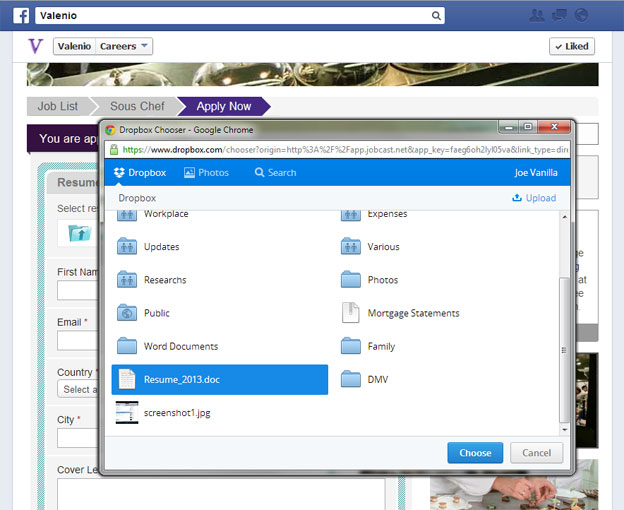Open the Photos folder icon in file list
Screen dimensions: 624x510
[x=351, y=279]
